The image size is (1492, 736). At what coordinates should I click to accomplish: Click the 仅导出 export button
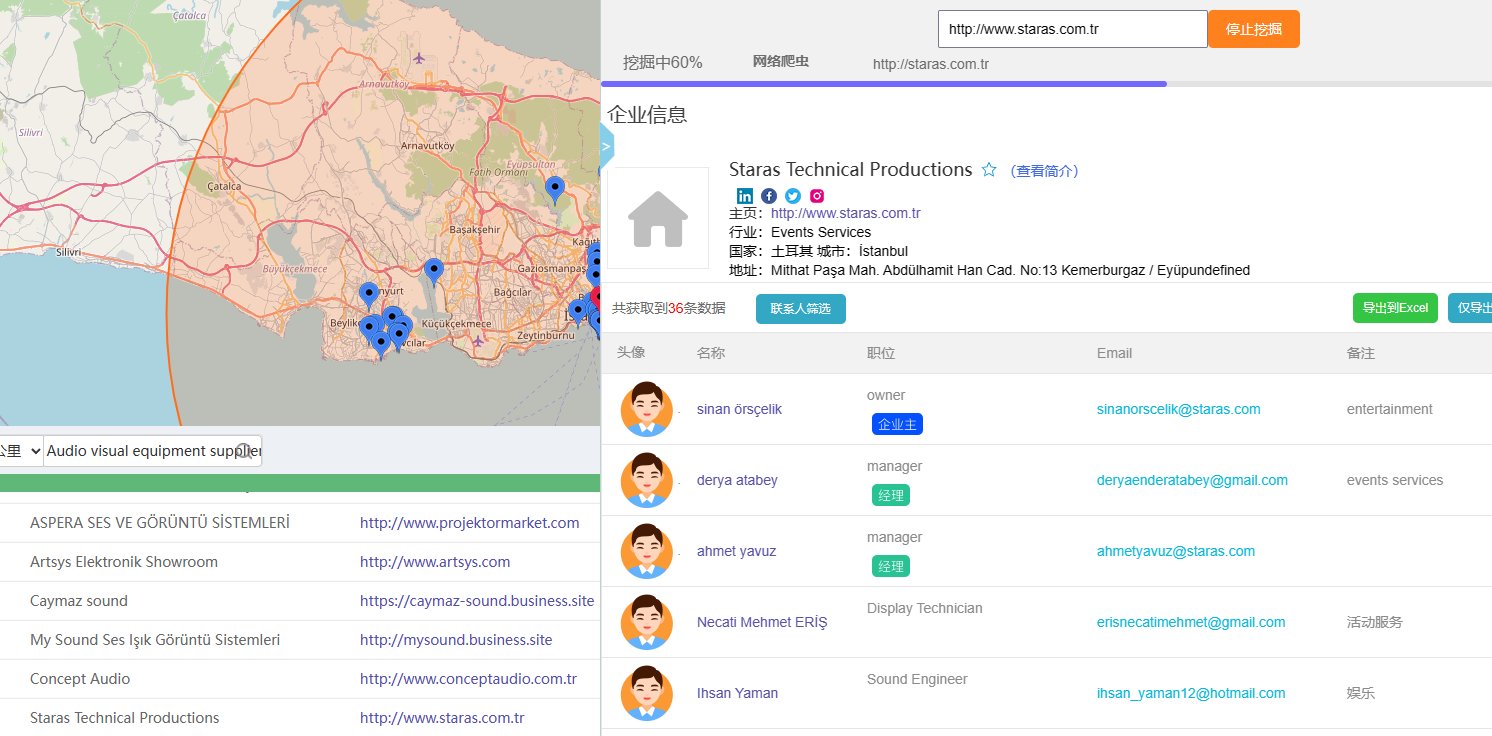coord(1470,308)
